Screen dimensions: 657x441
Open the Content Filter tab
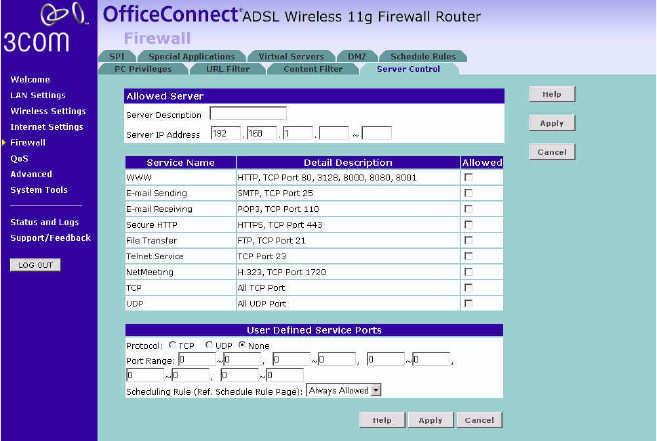pyautogui.click(x=313, y=69)
